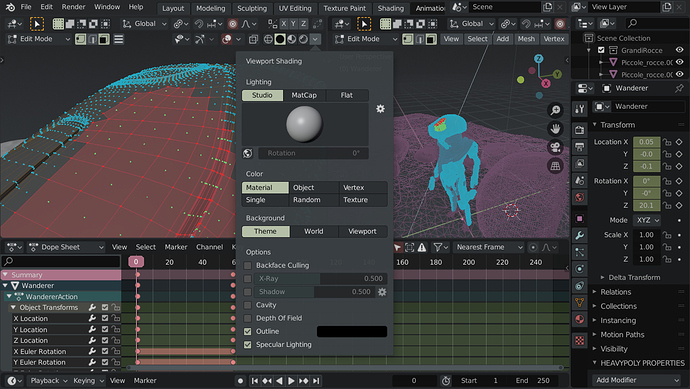Switch to solid shading icon
Viewport: 690px width, 389px height.
pos(280,39)
